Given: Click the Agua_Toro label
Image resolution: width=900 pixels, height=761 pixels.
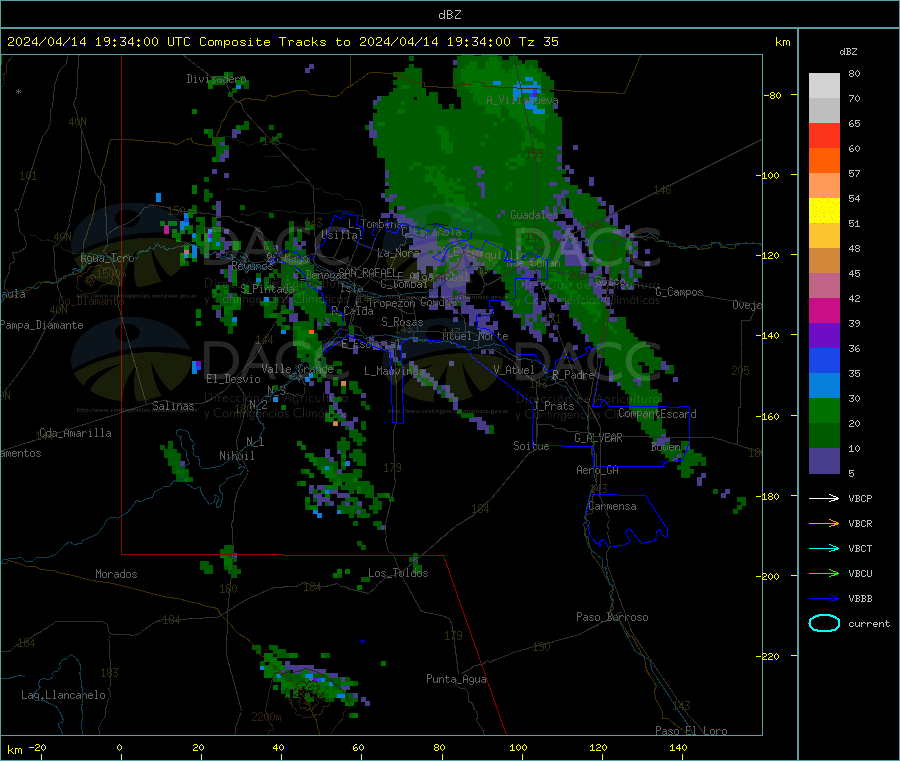Looking at the screenshot, I should [x=107, y=258].
